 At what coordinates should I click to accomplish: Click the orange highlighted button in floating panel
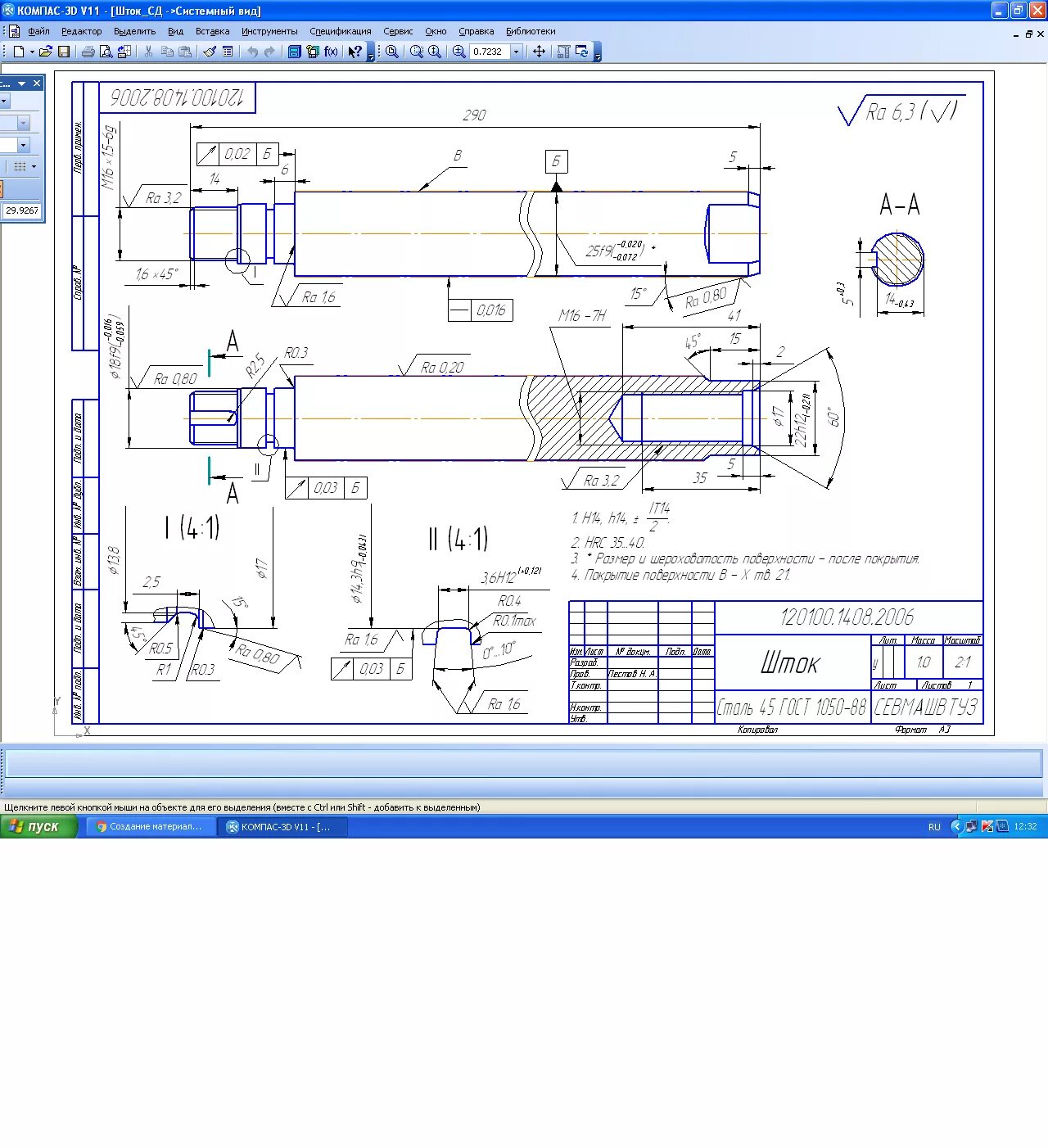pos(2,189)
